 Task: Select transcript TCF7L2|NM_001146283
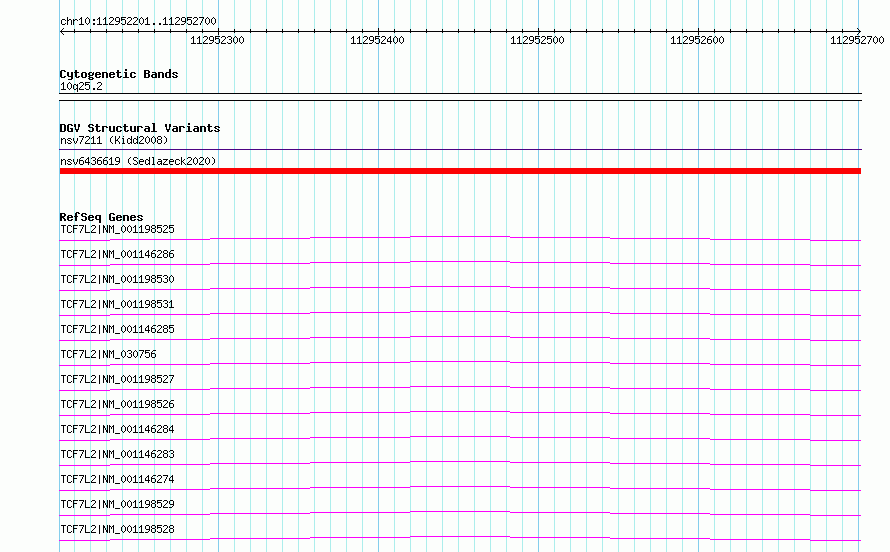pos(117,454)
